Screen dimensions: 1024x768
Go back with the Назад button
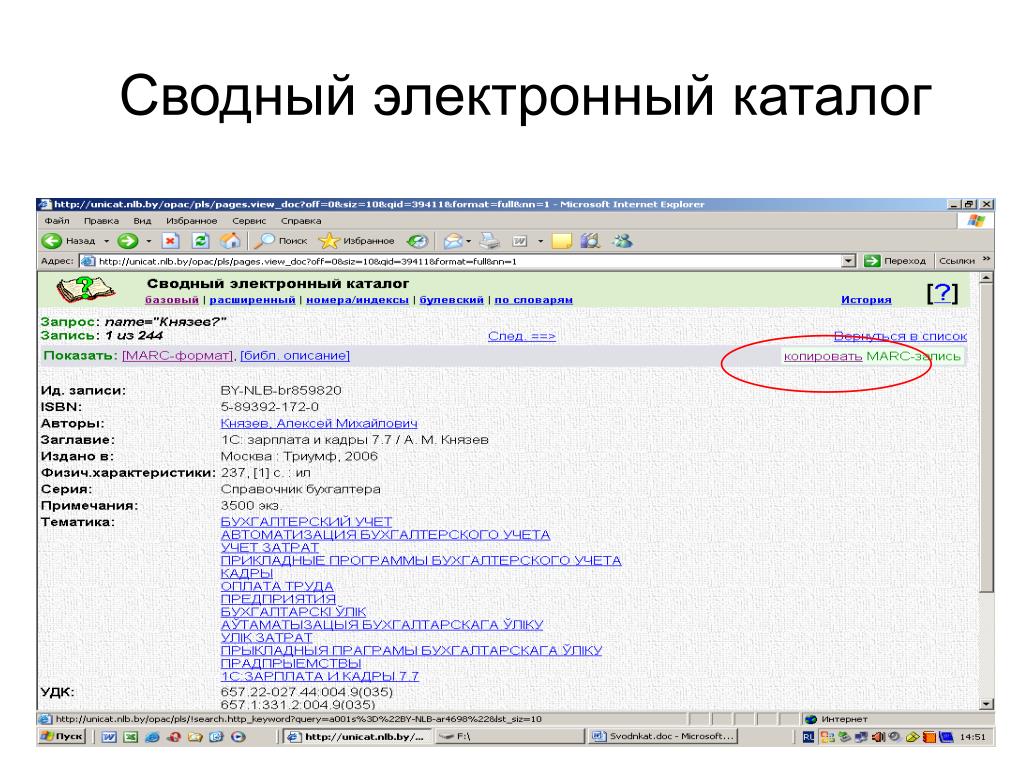(x=69, y=241)
